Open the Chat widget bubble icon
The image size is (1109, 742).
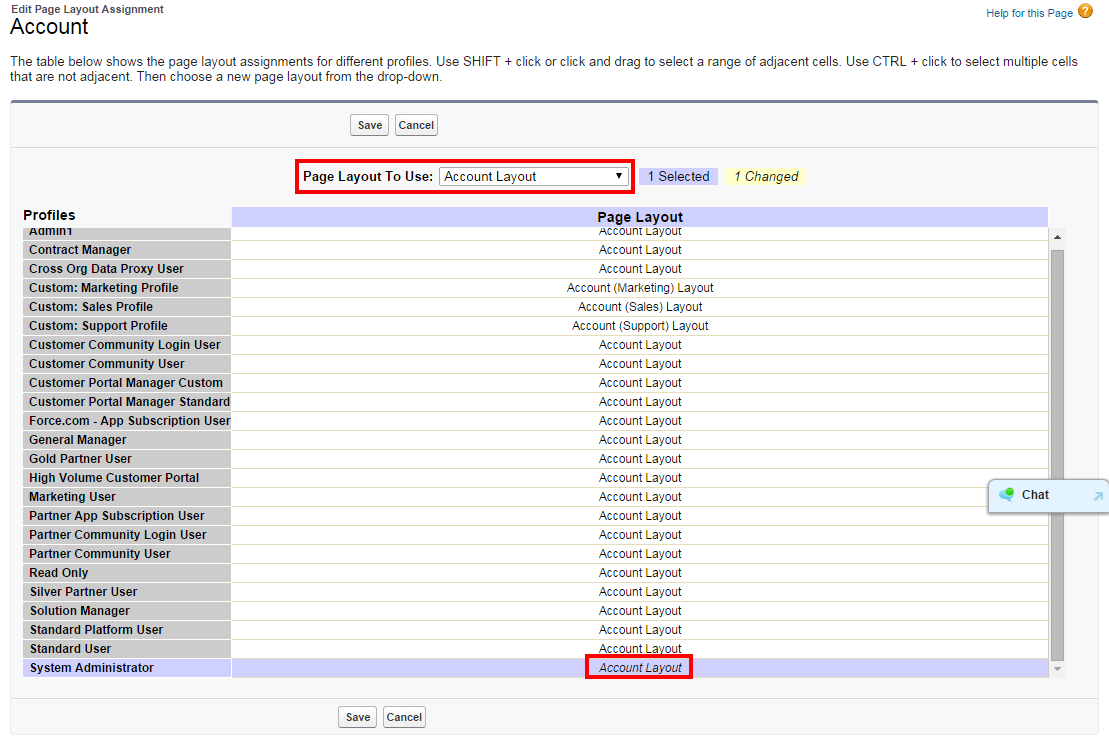tap(1007, 495)
